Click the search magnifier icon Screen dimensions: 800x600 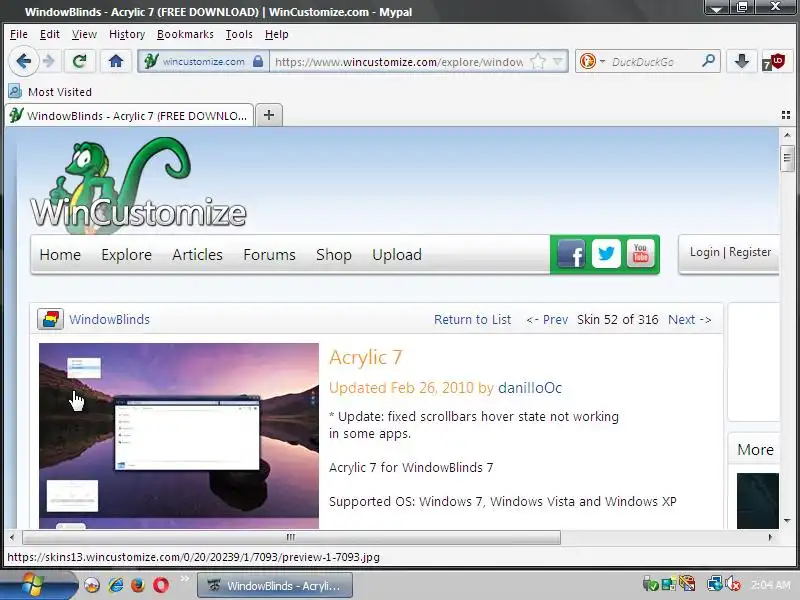(708, 61)
